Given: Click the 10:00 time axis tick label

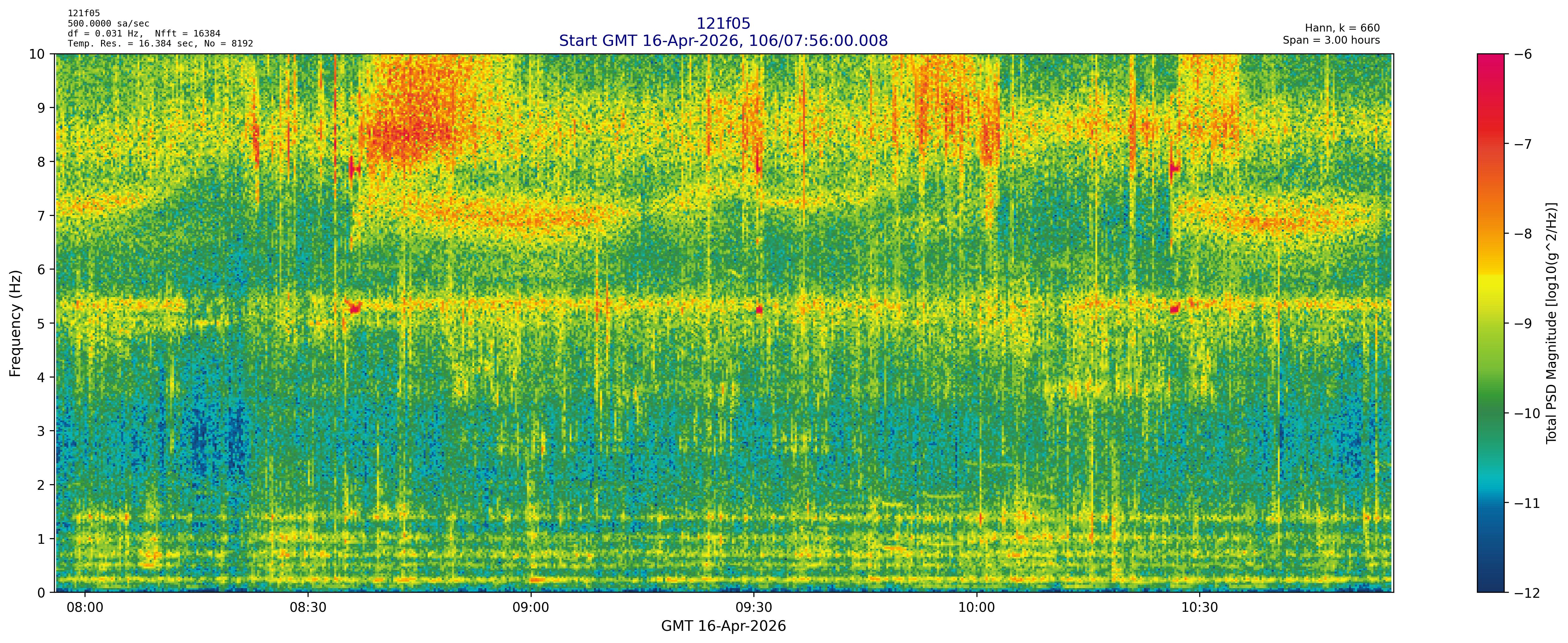Looking at the screenshot, I should click(x=976, y=608).
